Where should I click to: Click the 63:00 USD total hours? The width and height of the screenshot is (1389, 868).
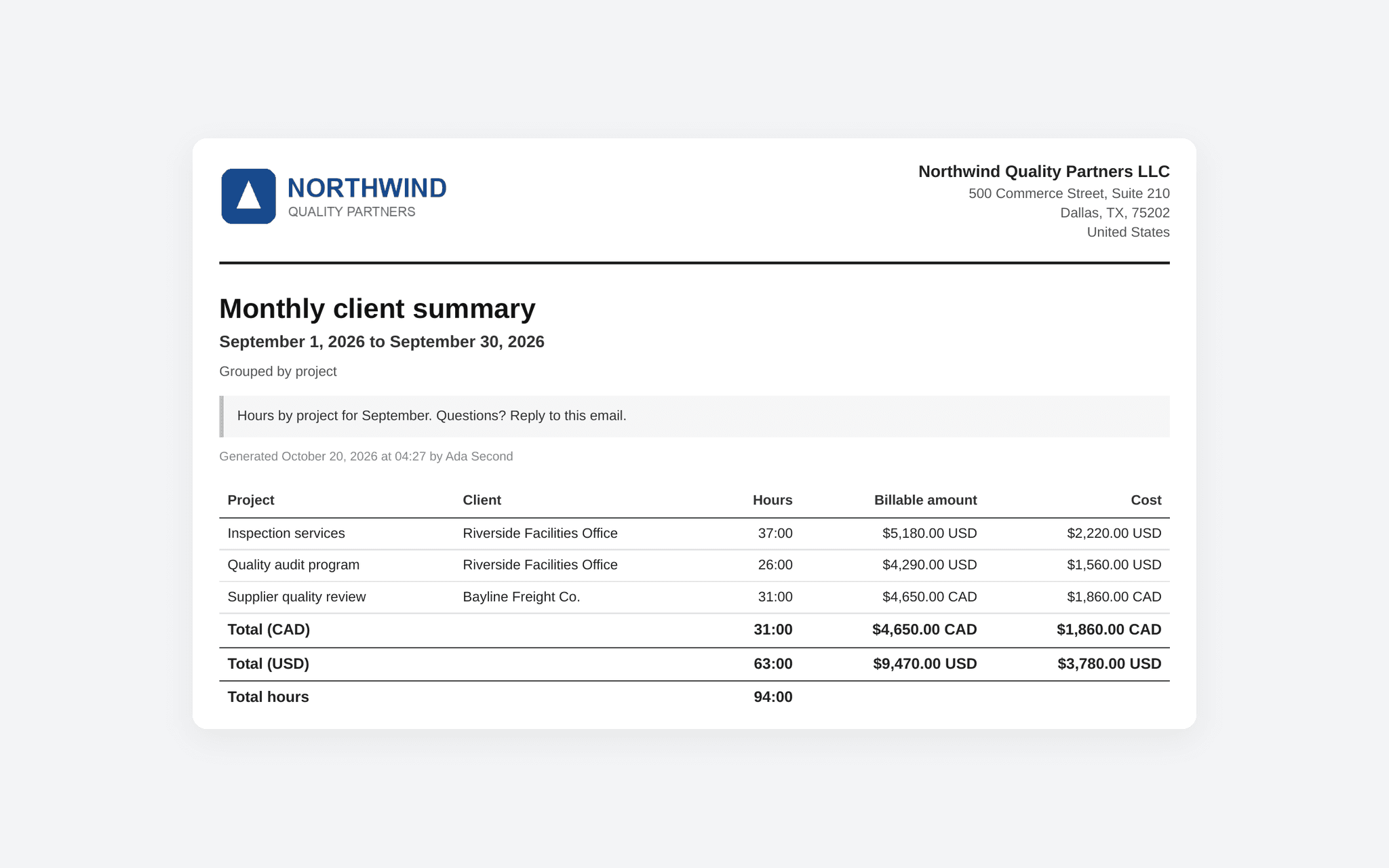773,664
